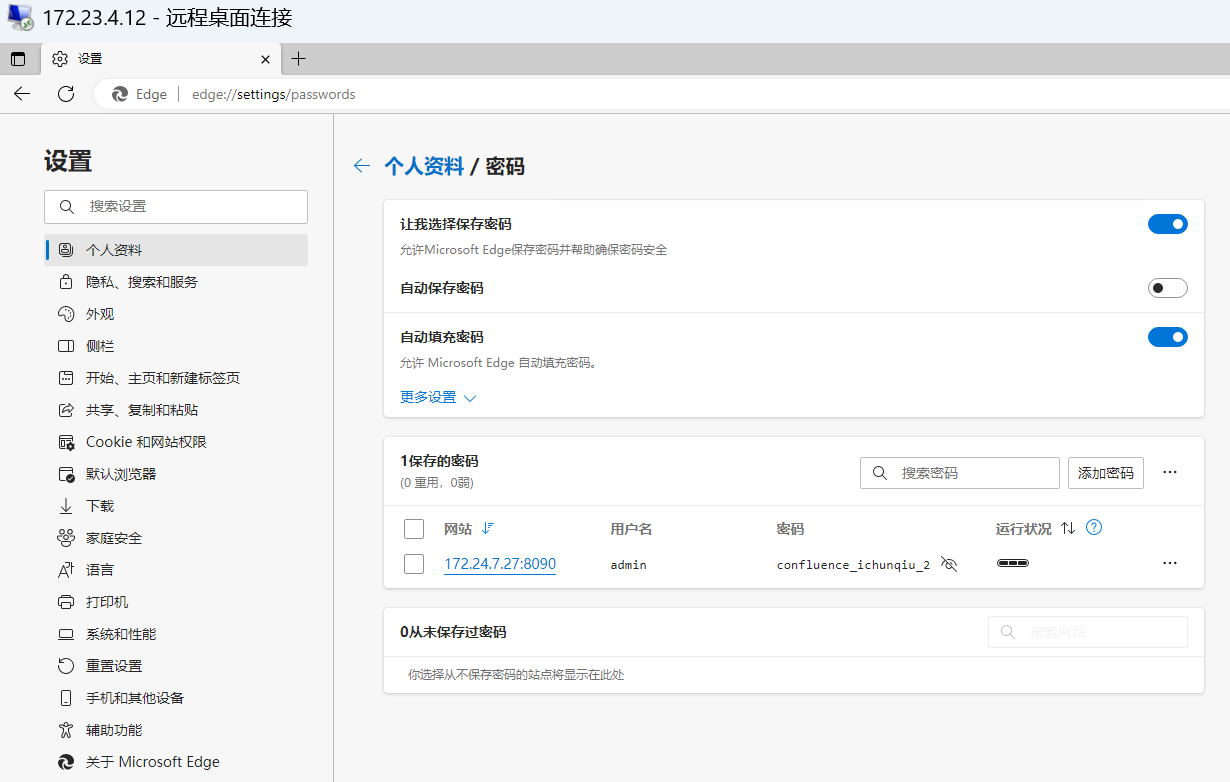Select the 设置 browser tab
Viewport: 1230px width, 782px height.
point(160,59)
